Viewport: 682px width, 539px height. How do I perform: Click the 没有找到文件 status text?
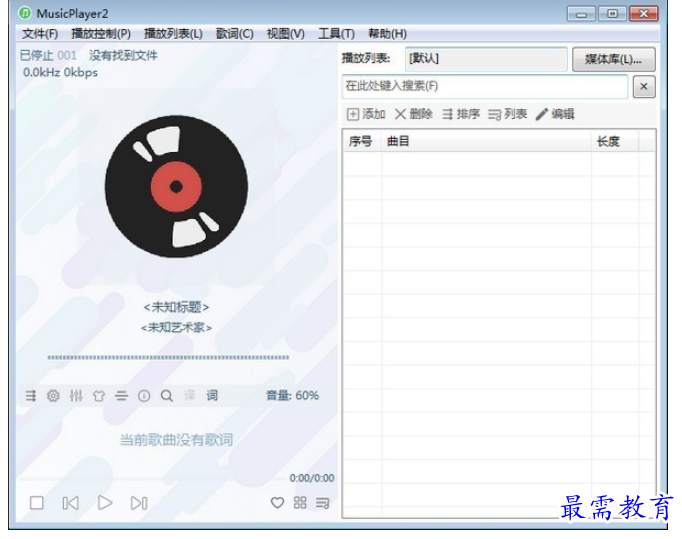pyautogui.click(x=123, y=55)
